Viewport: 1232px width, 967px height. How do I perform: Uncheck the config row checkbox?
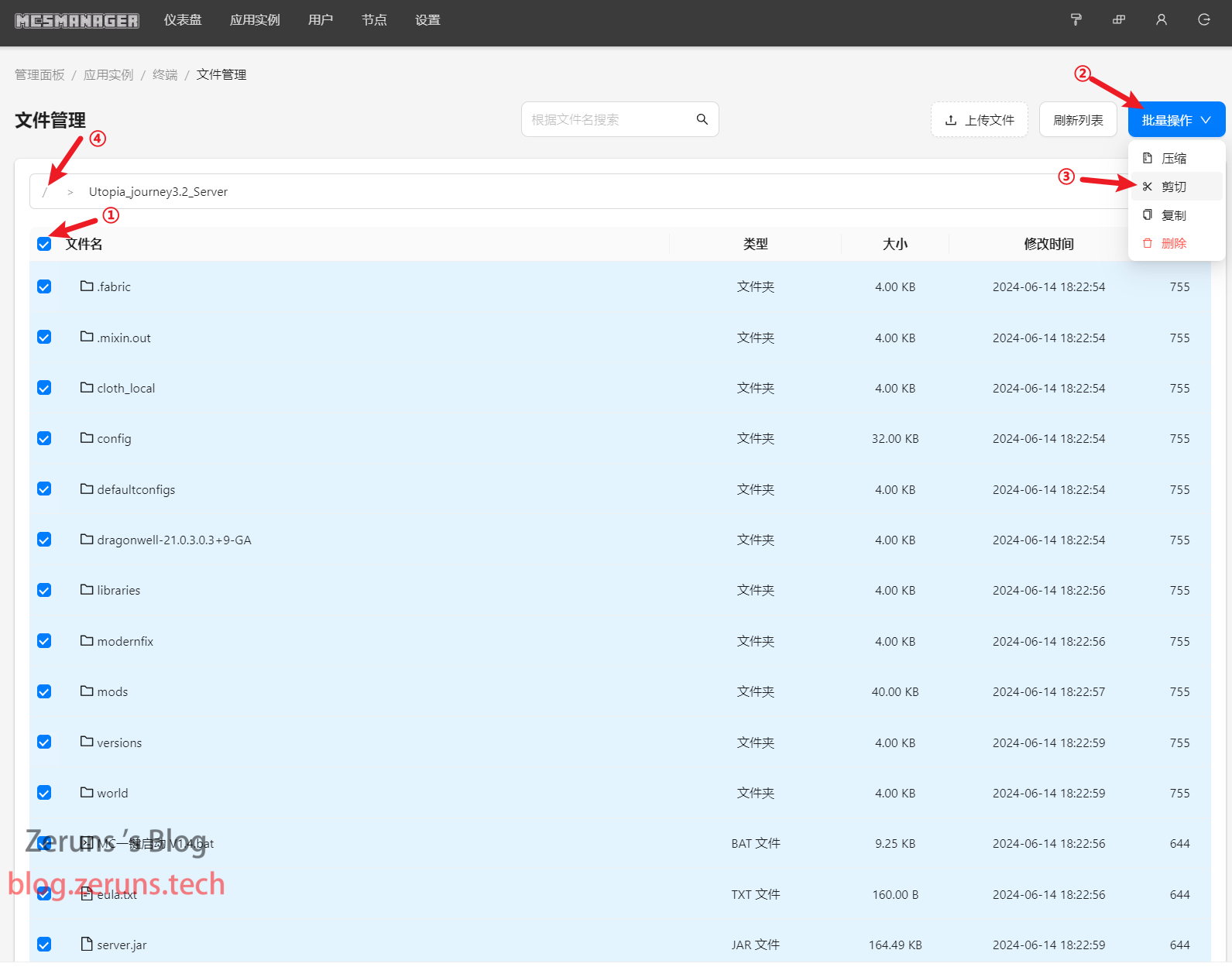(x=44, y=438)
